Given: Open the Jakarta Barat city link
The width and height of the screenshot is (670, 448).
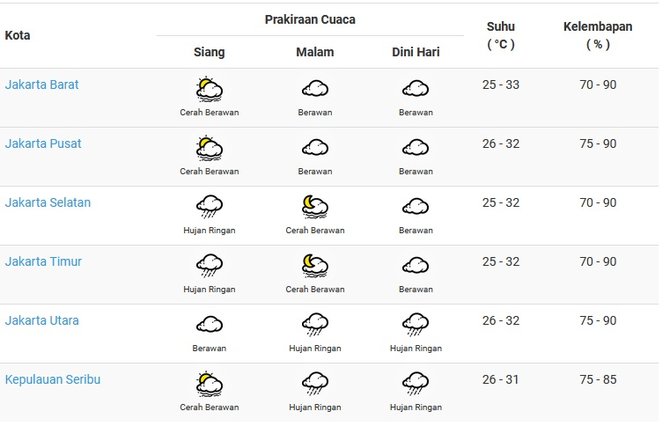Looking at the screenshot, I should pos(42,85).
